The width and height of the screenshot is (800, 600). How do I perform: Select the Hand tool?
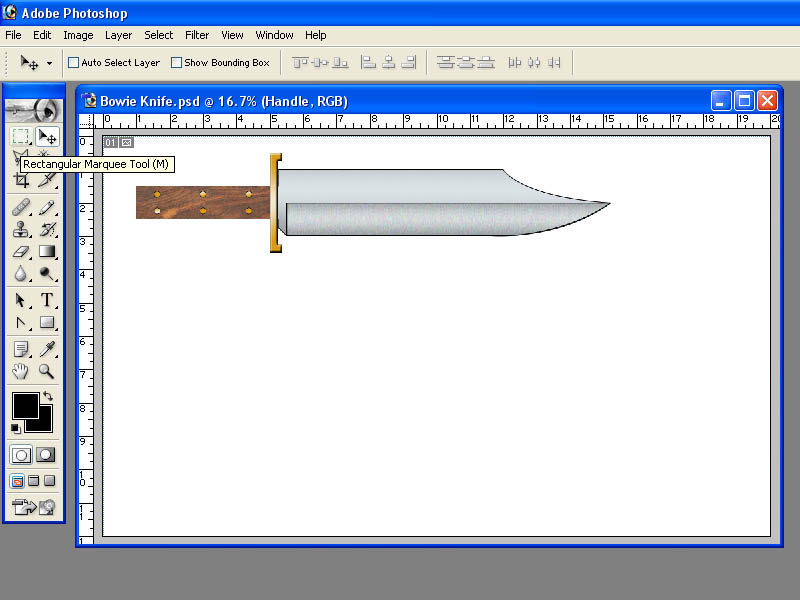coord(20,371)
